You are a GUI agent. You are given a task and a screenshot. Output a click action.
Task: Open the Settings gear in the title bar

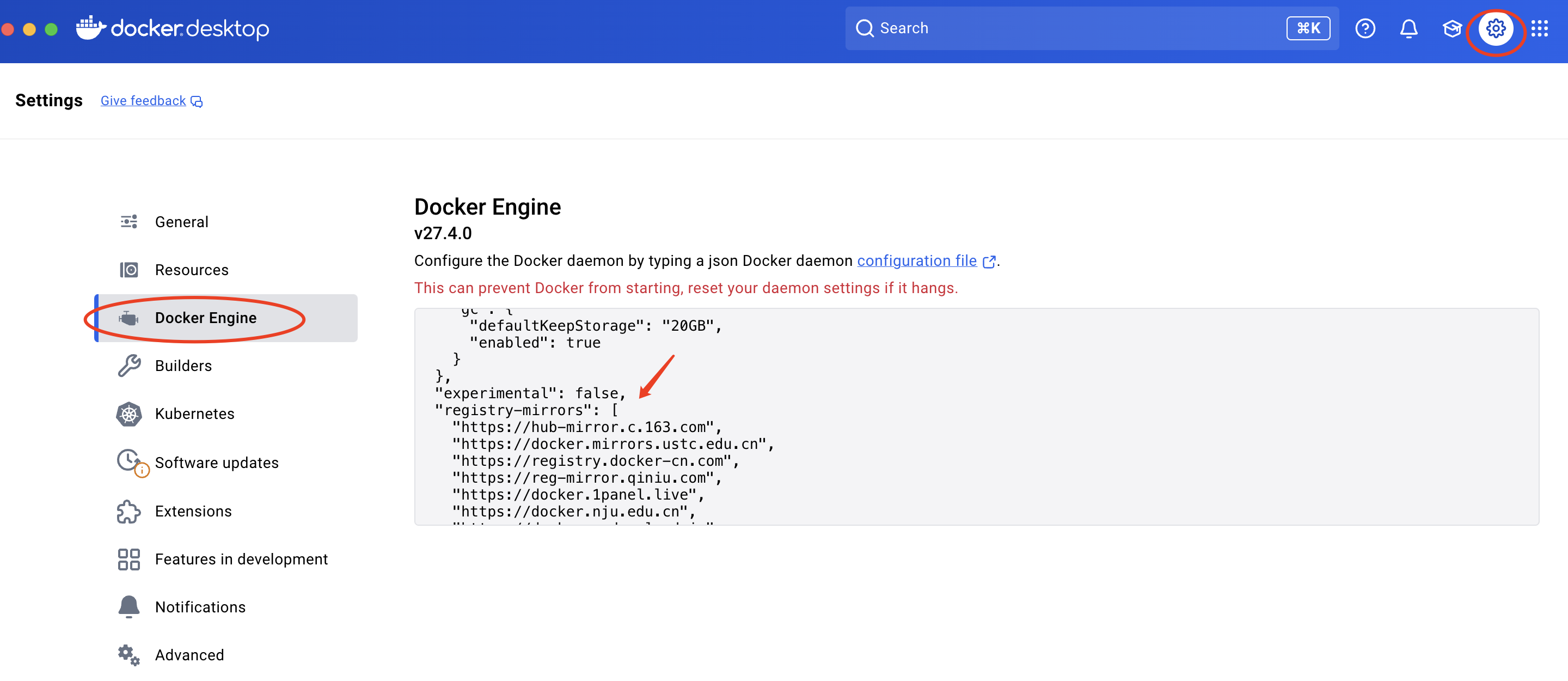1496,28
